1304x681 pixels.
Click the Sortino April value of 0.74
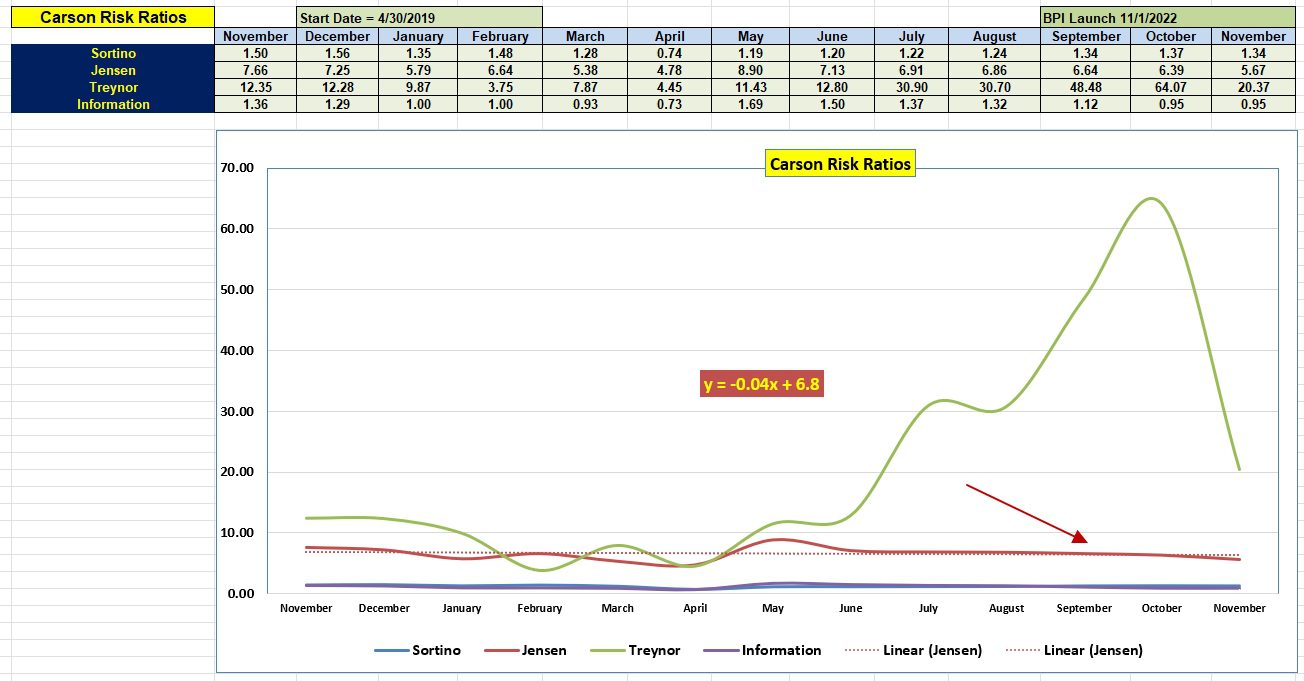(x=671, y=53)
